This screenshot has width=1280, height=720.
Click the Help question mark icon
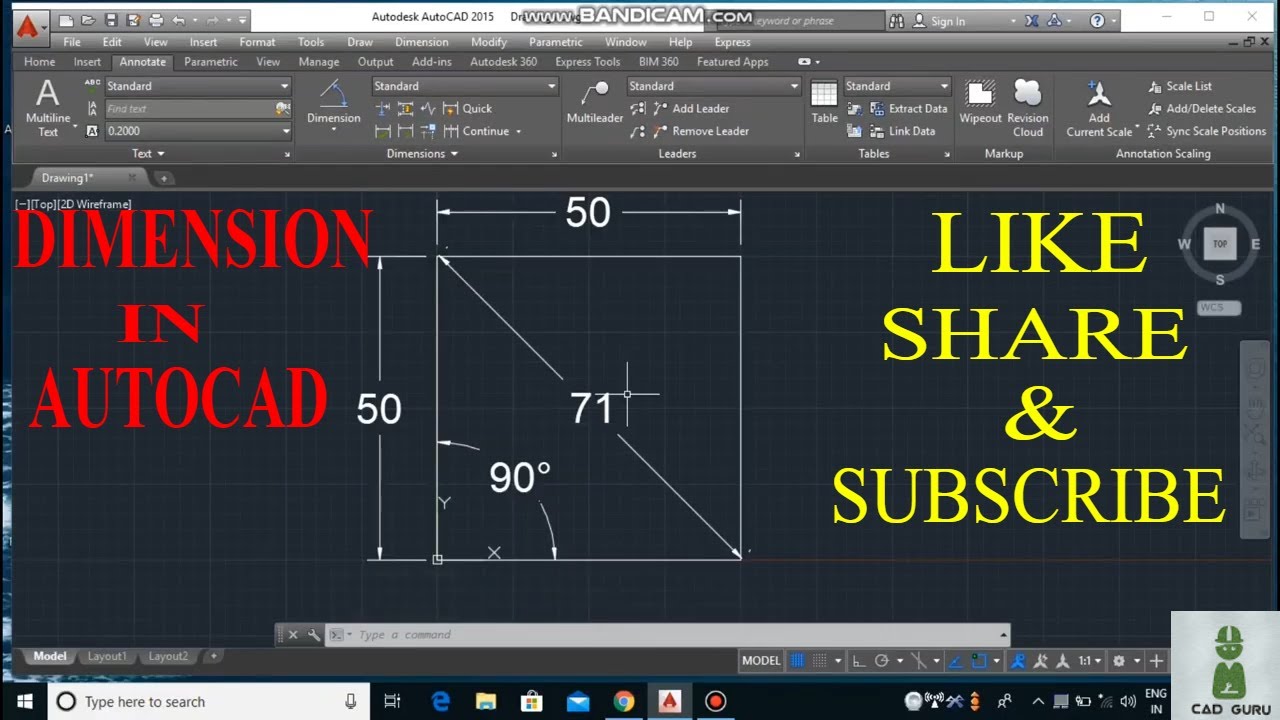pyautogui.click(x=1098, y=20)
